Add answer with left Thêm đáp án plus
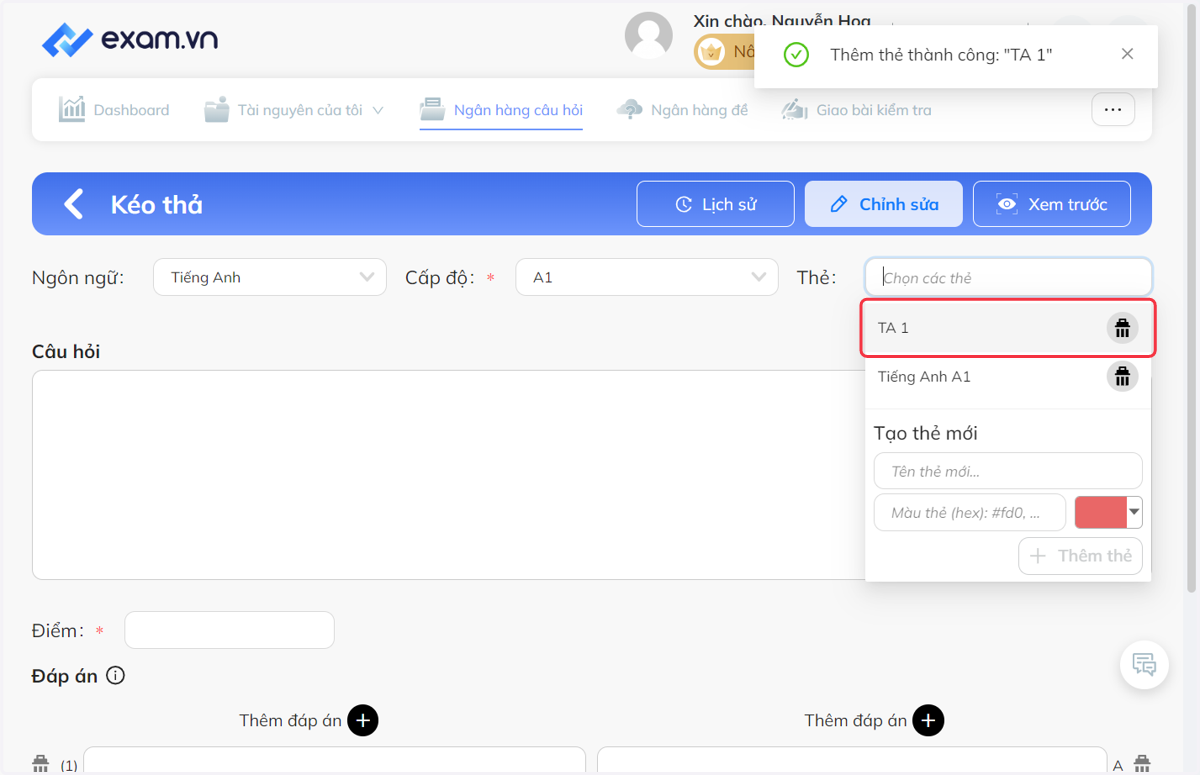The height and width of the screenshot is (775, 1200). coord(363,720)
